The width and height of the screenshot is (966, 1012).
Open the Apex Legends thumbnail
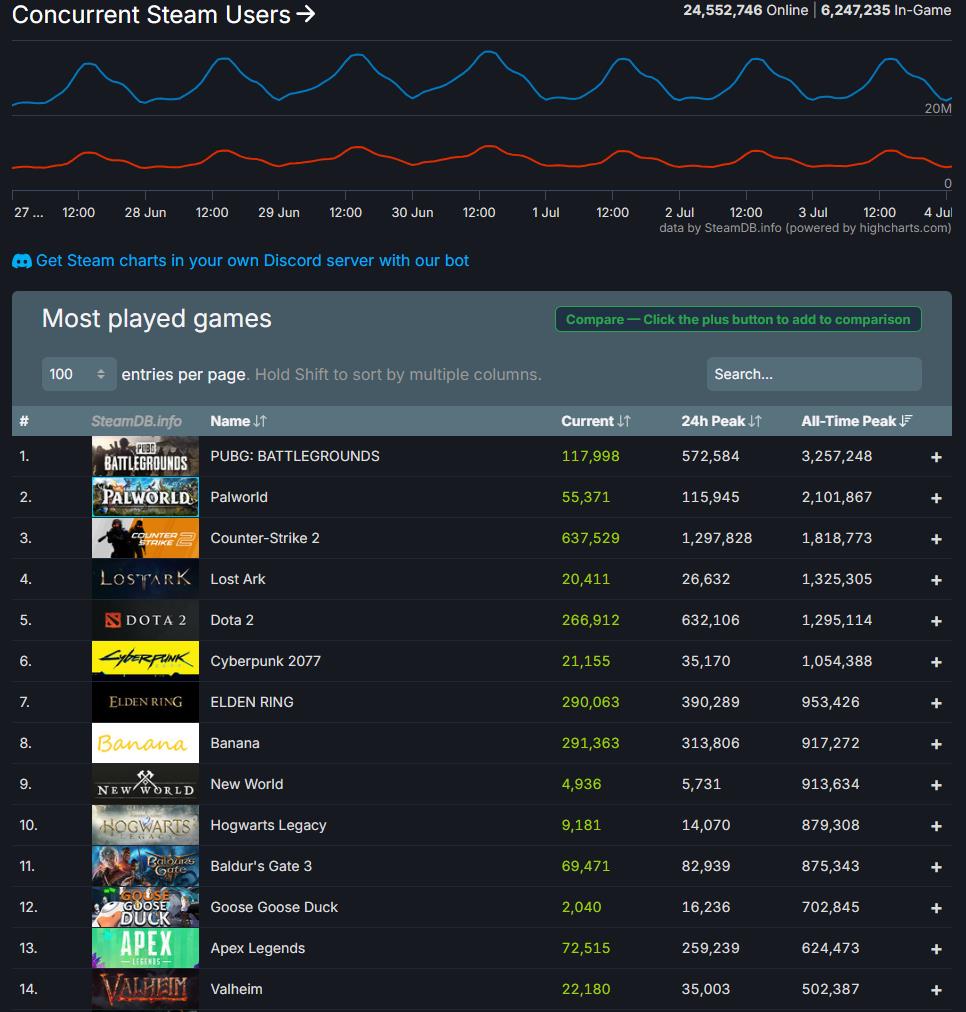click(x=145, y=948)
